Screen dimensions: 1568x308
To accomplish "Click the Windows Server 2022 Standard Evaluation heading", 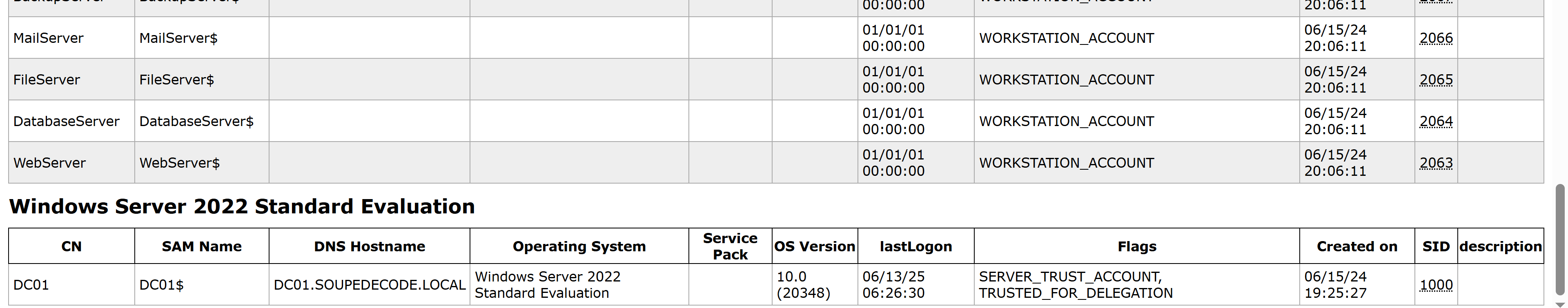I will (x=242, y=206).
